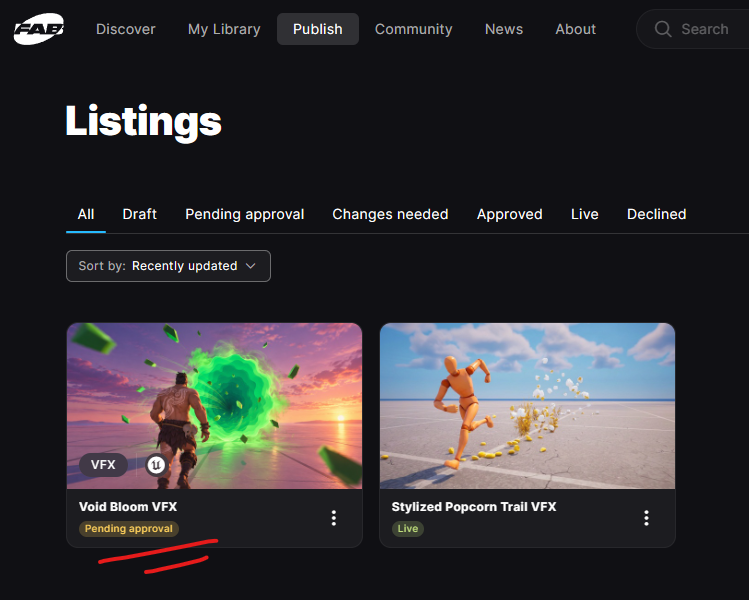The height and width of the screenshot is (600, 749).
Task: Click the Listings page heading
Action: point(143,122)
